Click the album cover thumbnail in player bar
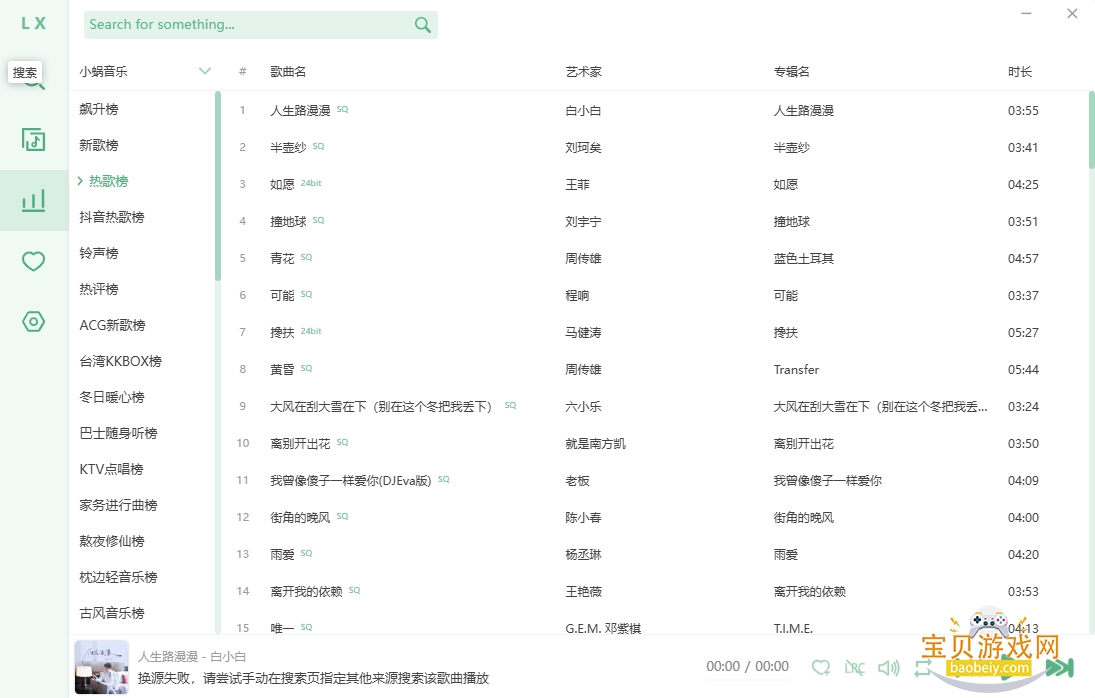The height and width of the screenshot is (698, 1095). [101, 667]
